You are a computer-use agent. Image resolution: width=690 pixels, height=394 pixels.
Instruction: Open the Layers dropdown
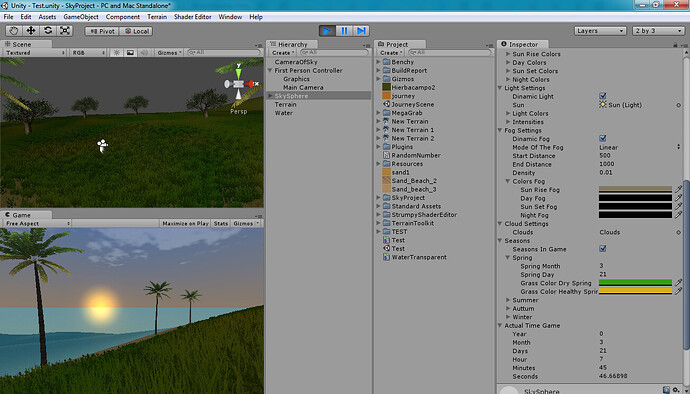[x=600, y=31]
